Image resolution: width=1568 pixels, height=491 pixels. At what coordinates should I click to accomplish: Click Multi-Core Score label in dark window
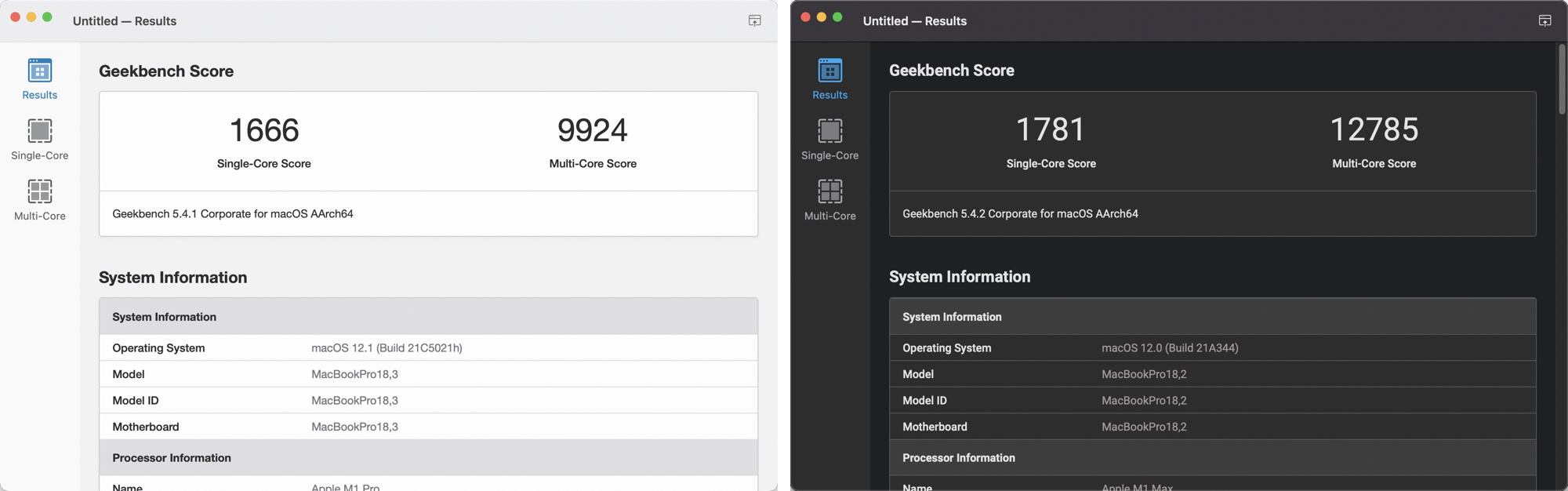(x=1374, y=163)
